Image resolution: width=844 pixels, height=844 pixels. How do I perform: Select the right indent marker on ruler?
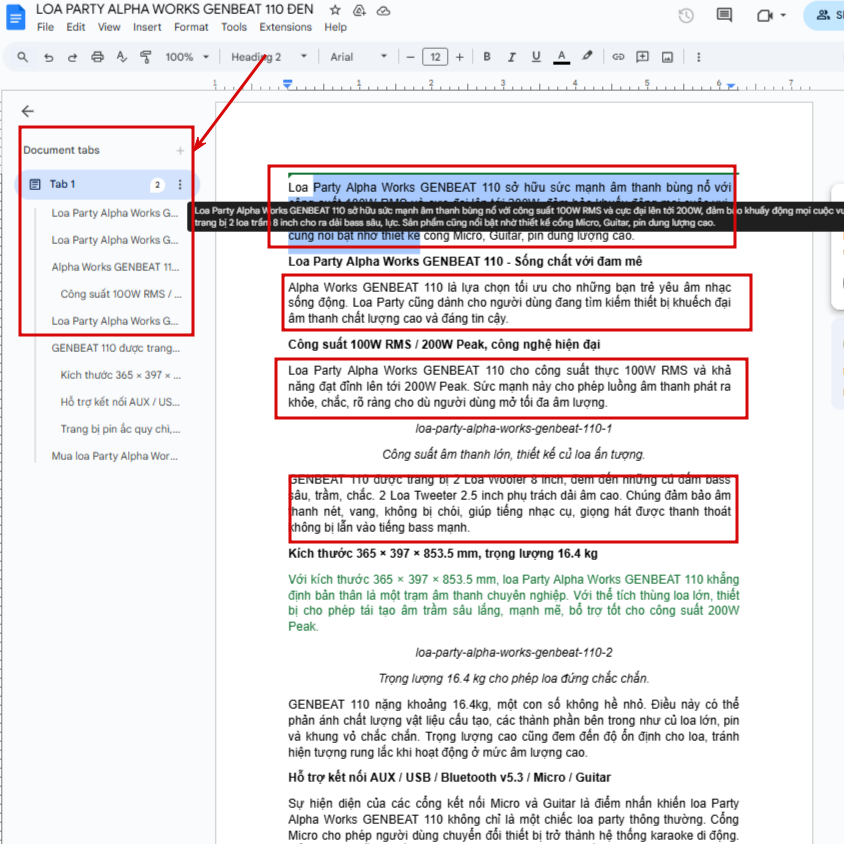pyautogui.click(x=730, y=86)
